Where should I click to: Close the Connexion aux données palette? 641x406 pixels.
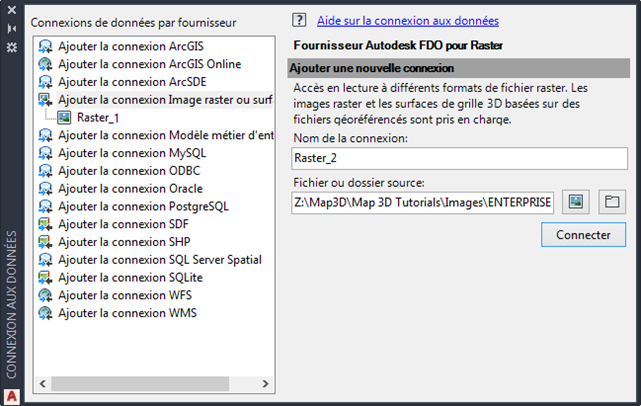pyautogui.click(x=12, y=11)
